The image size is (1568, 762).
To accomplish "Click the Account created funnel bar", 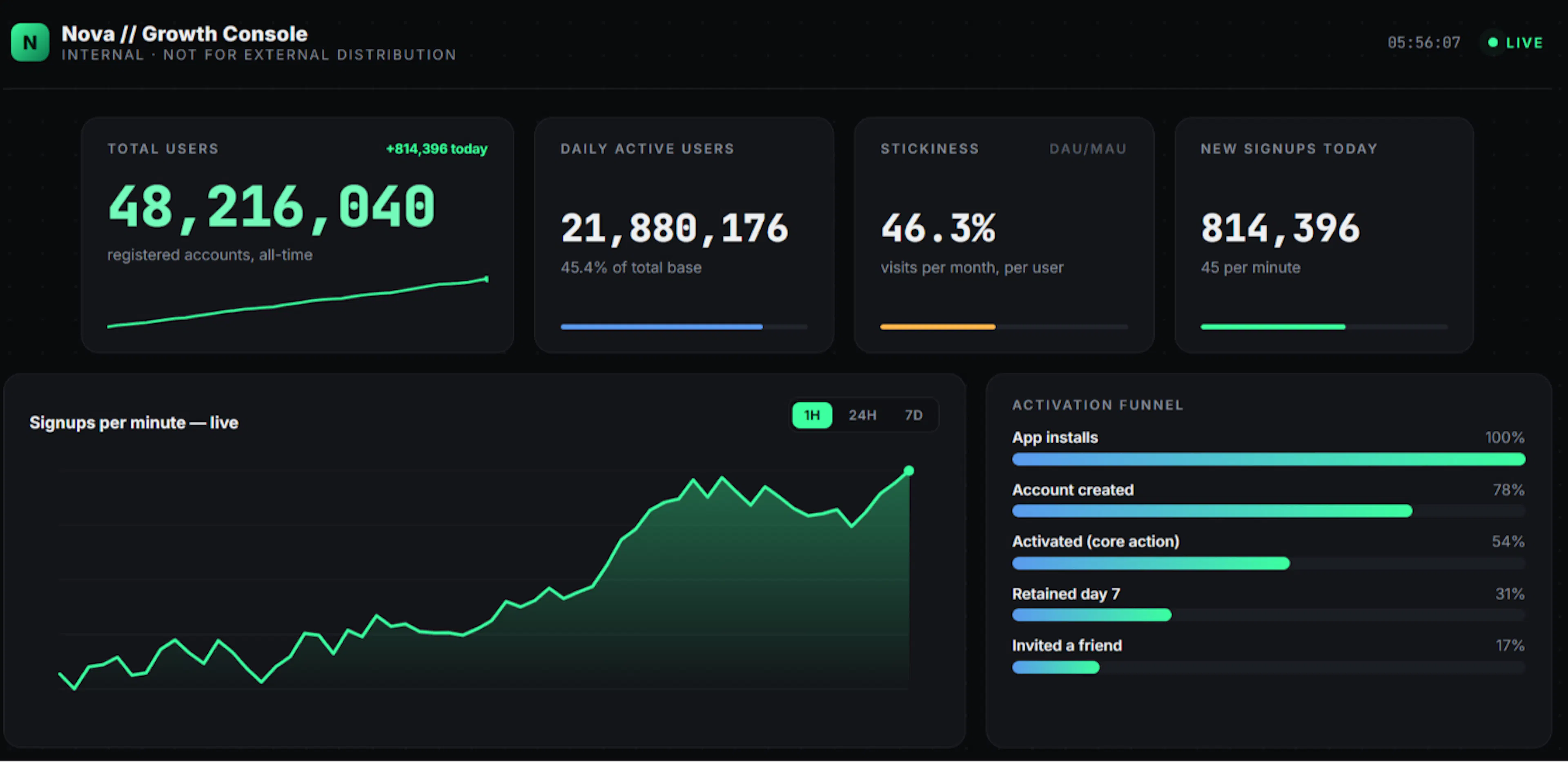I will (1269, 511).
